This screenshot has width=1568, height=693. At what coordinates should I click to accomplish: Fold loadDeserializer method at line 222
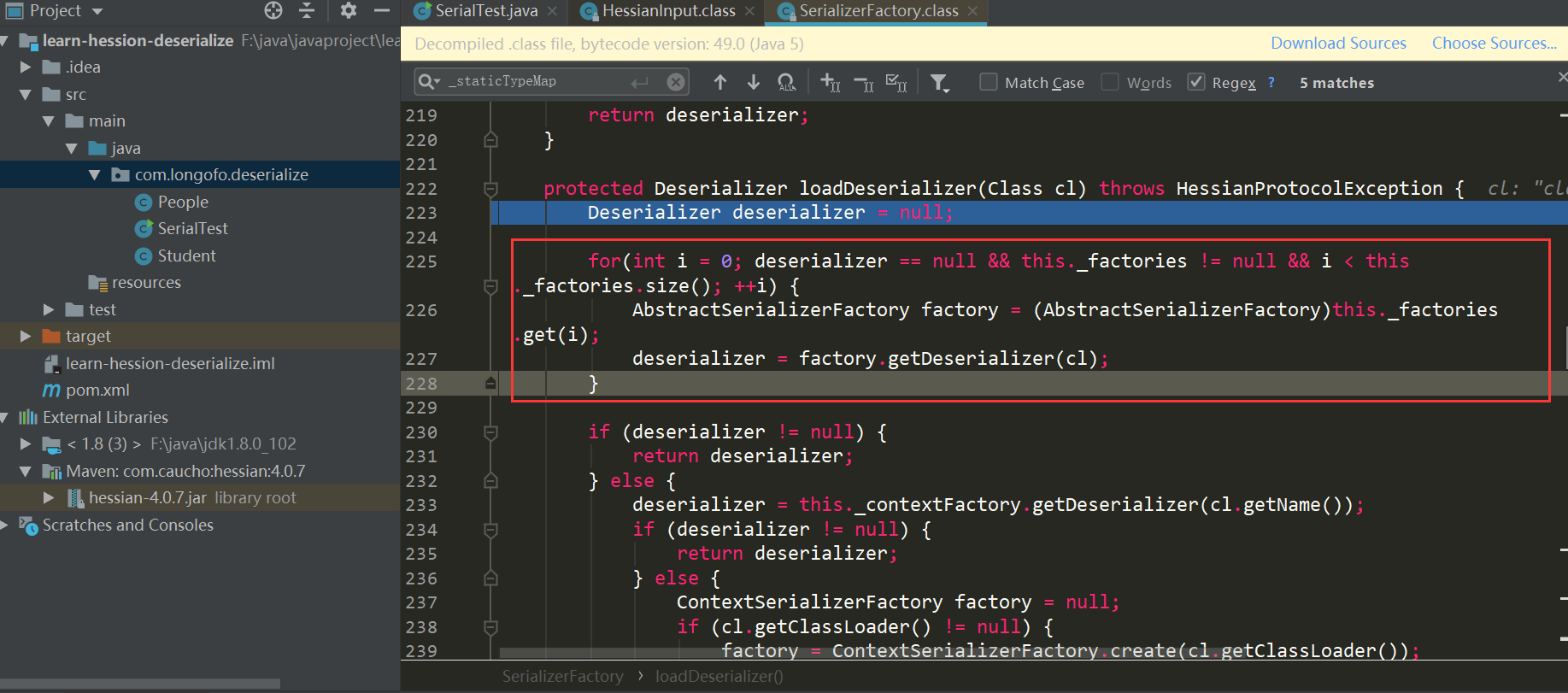tap(490, 189)
